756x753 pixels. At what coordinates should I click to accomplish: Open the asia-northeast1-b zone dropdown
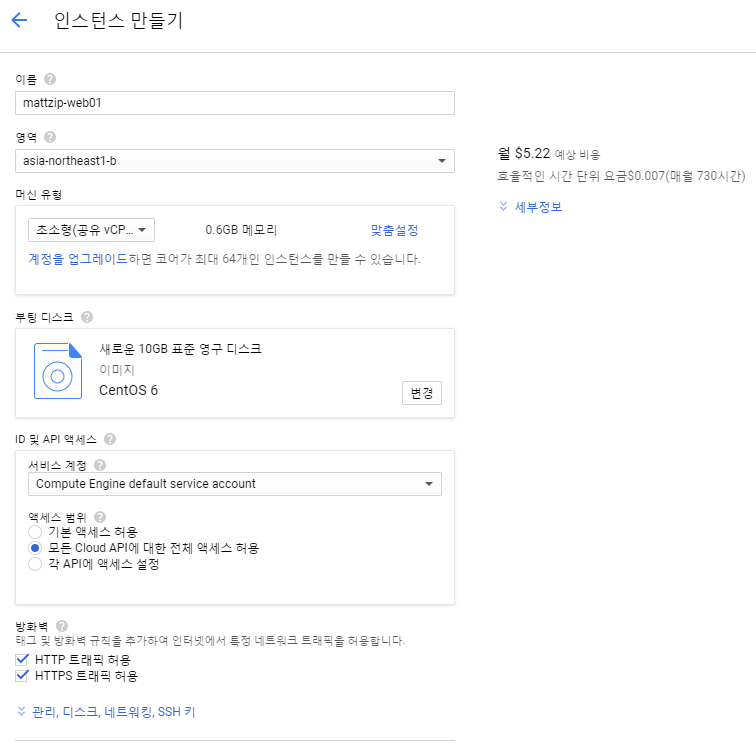click(x=235, y=161)
